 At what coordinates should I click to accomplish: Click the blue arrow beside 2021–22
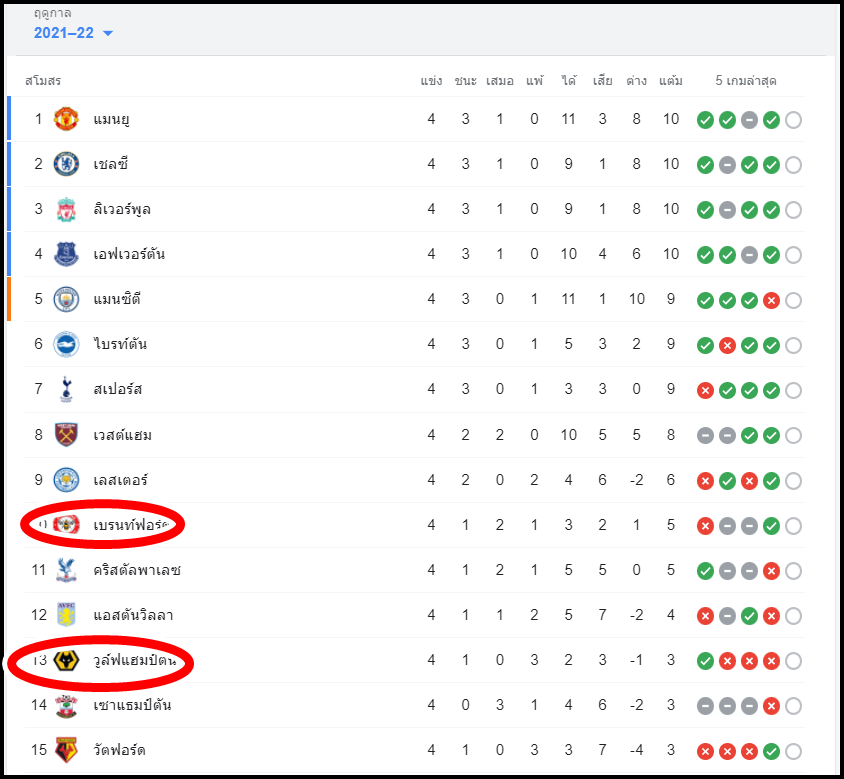(108, 33)
